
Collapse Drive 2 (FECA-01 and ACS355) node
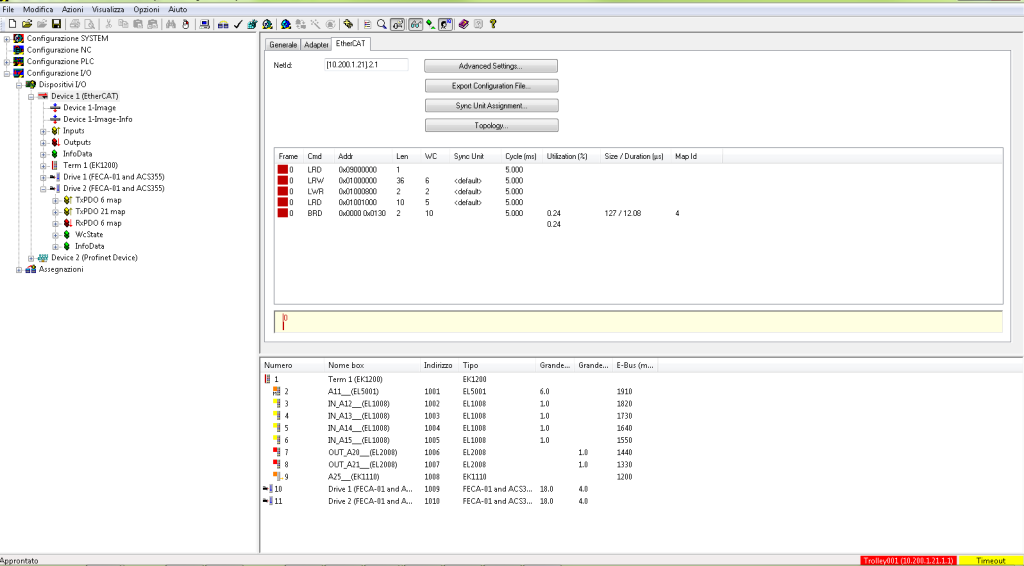coord(43,189)
